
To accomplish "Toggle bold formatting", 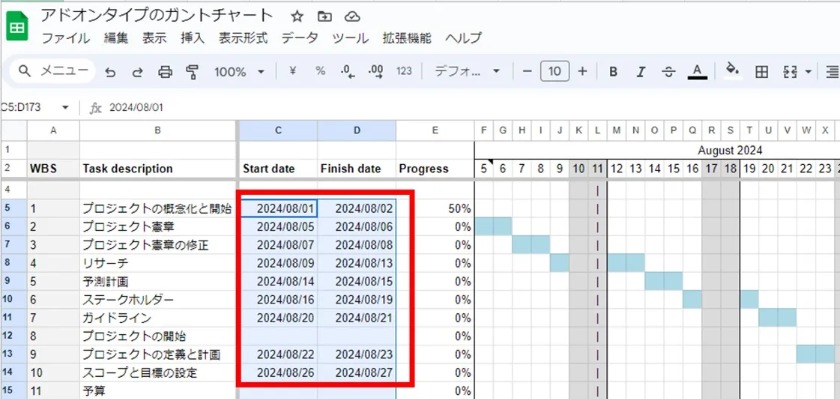I will click(x=613, y=72).
